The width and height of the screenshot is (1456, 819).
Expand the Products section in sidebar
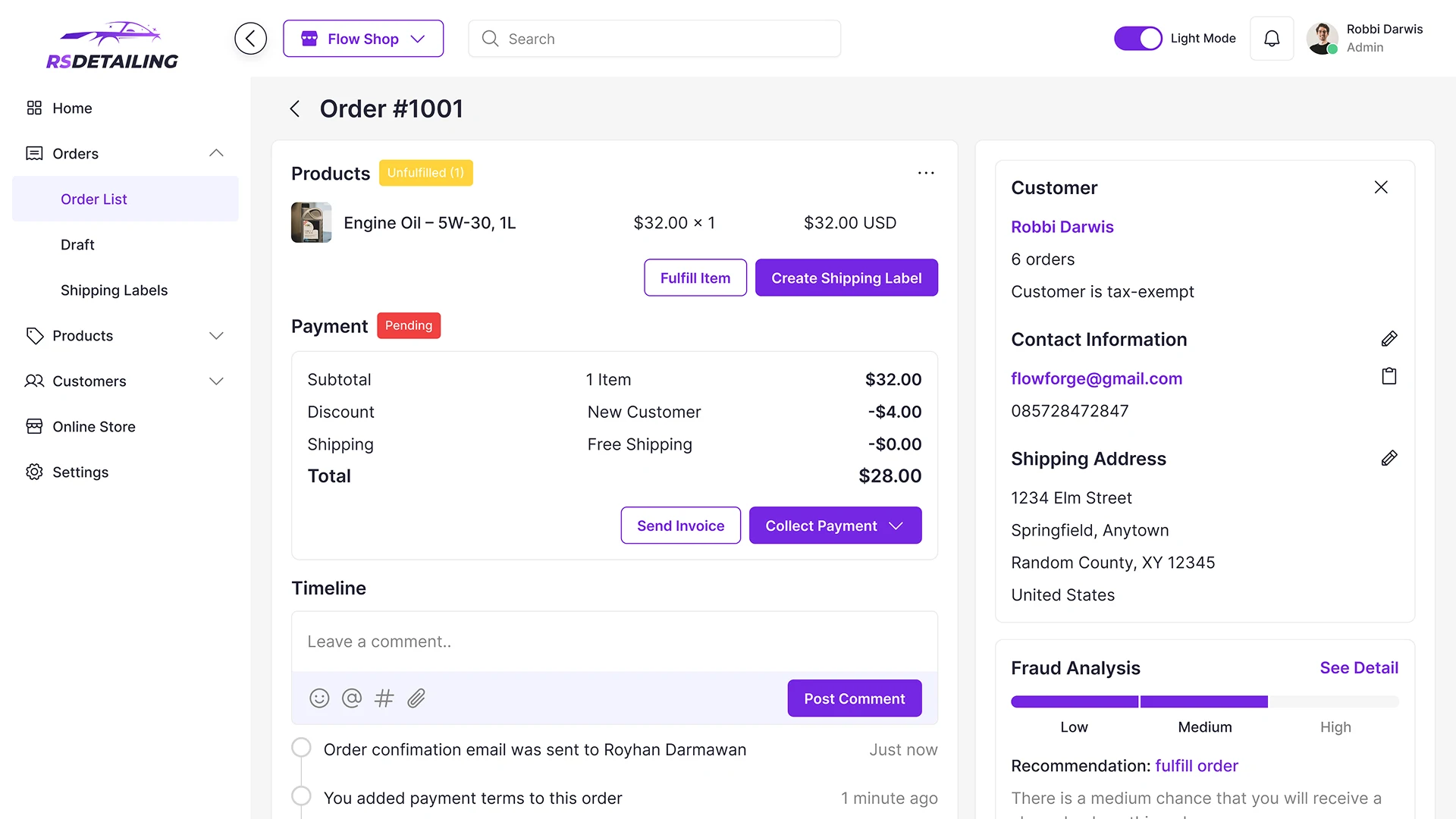tap(216, 335)
